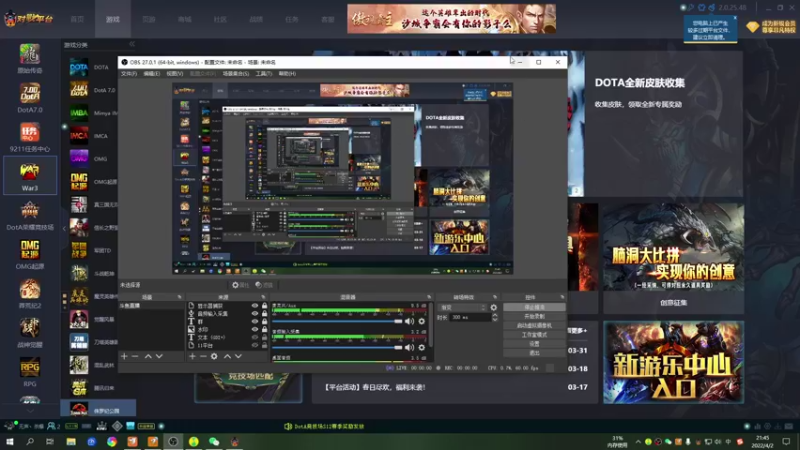Pop out the Scenes dock panel

(180, 297)
